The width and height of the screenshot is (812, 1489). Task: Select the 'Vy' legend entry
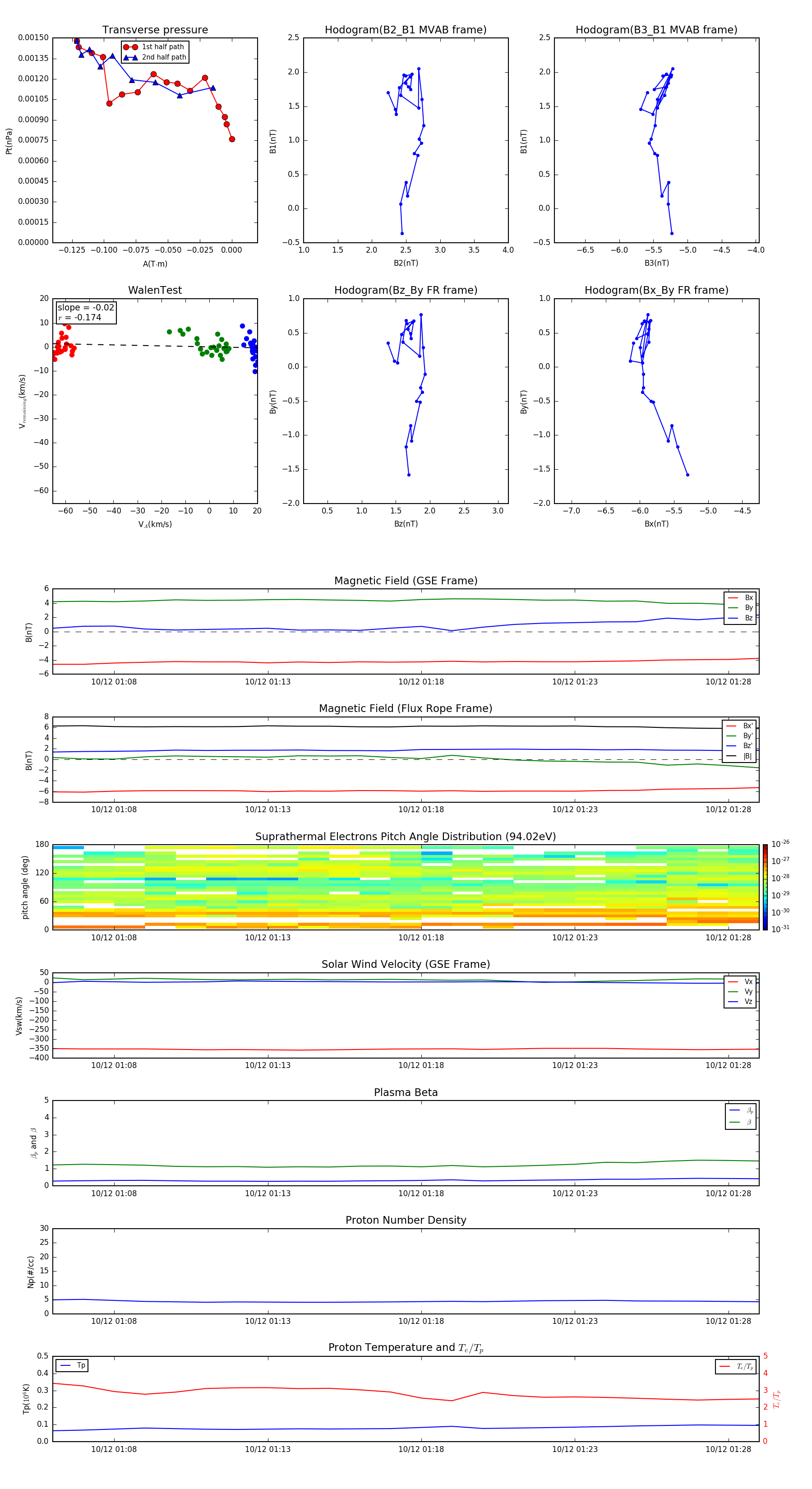click(x=740, y=992)
